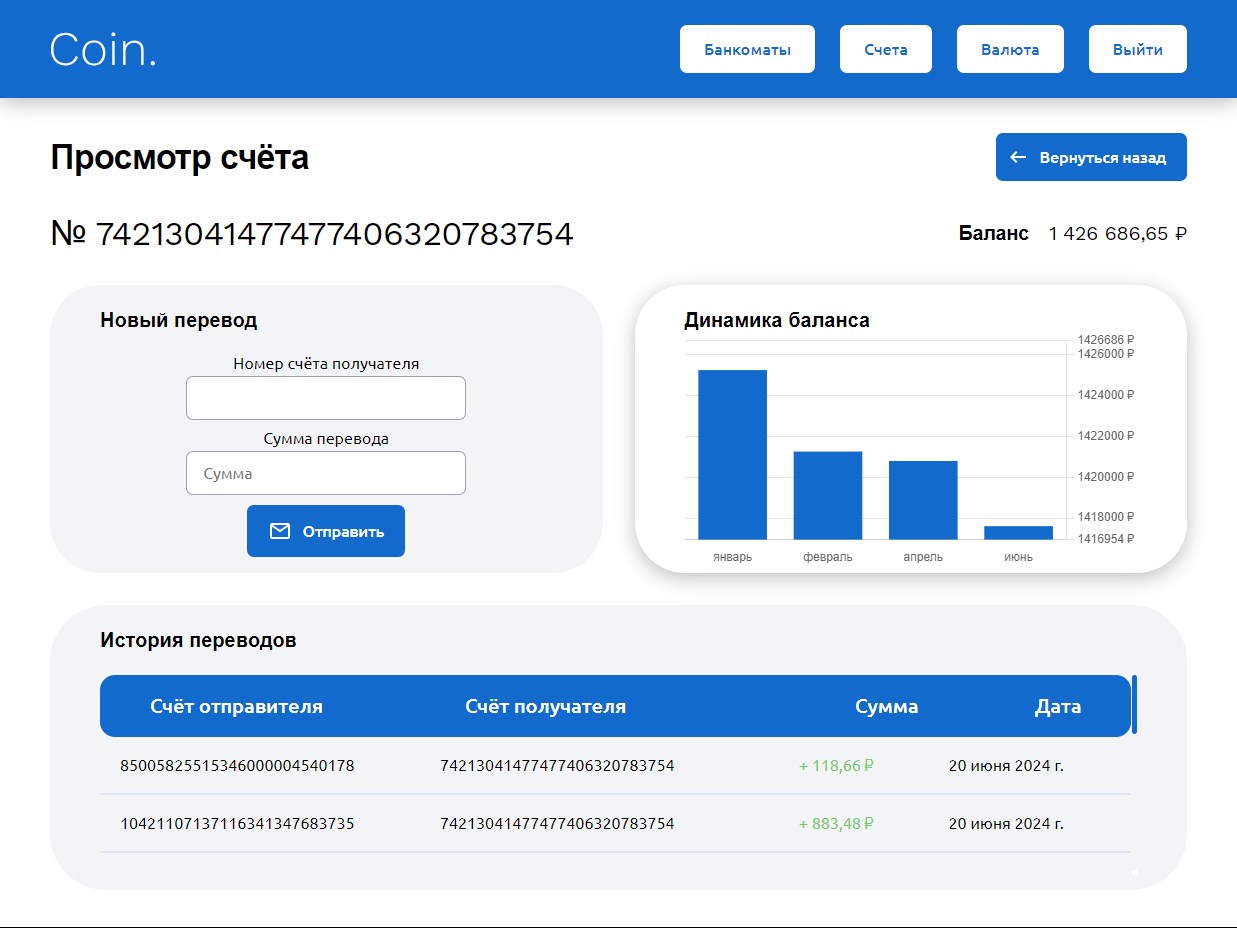Go to the Счета section
Image resolution: width=1237 pixels, height=928 pixels.
(x=885, y=49)
